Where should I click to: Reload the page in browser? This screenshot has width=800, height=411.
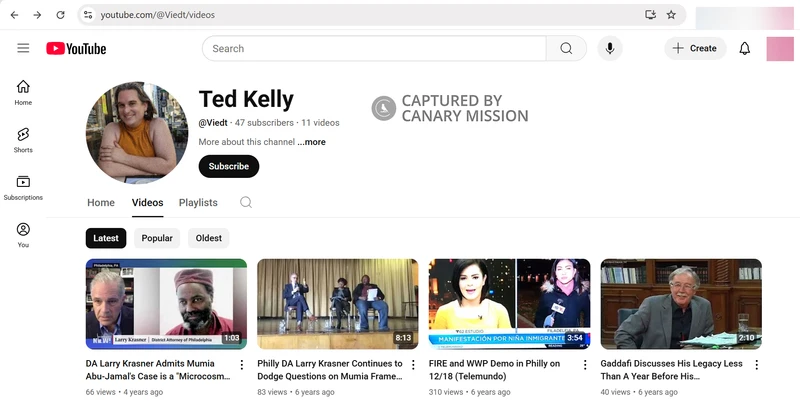point(60,15)
